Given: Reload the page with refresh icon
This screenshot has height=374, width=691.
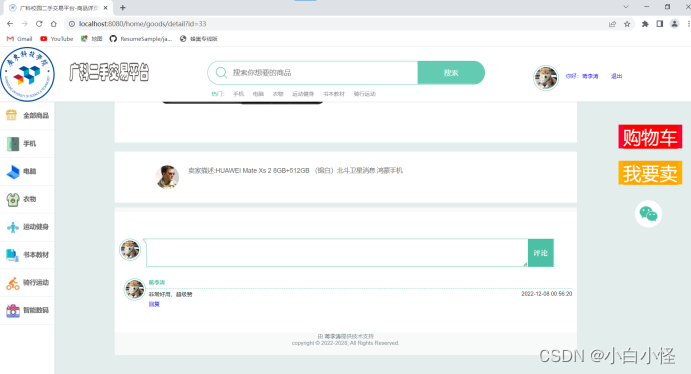Looking at the screenshot, I should coord(39,24).
